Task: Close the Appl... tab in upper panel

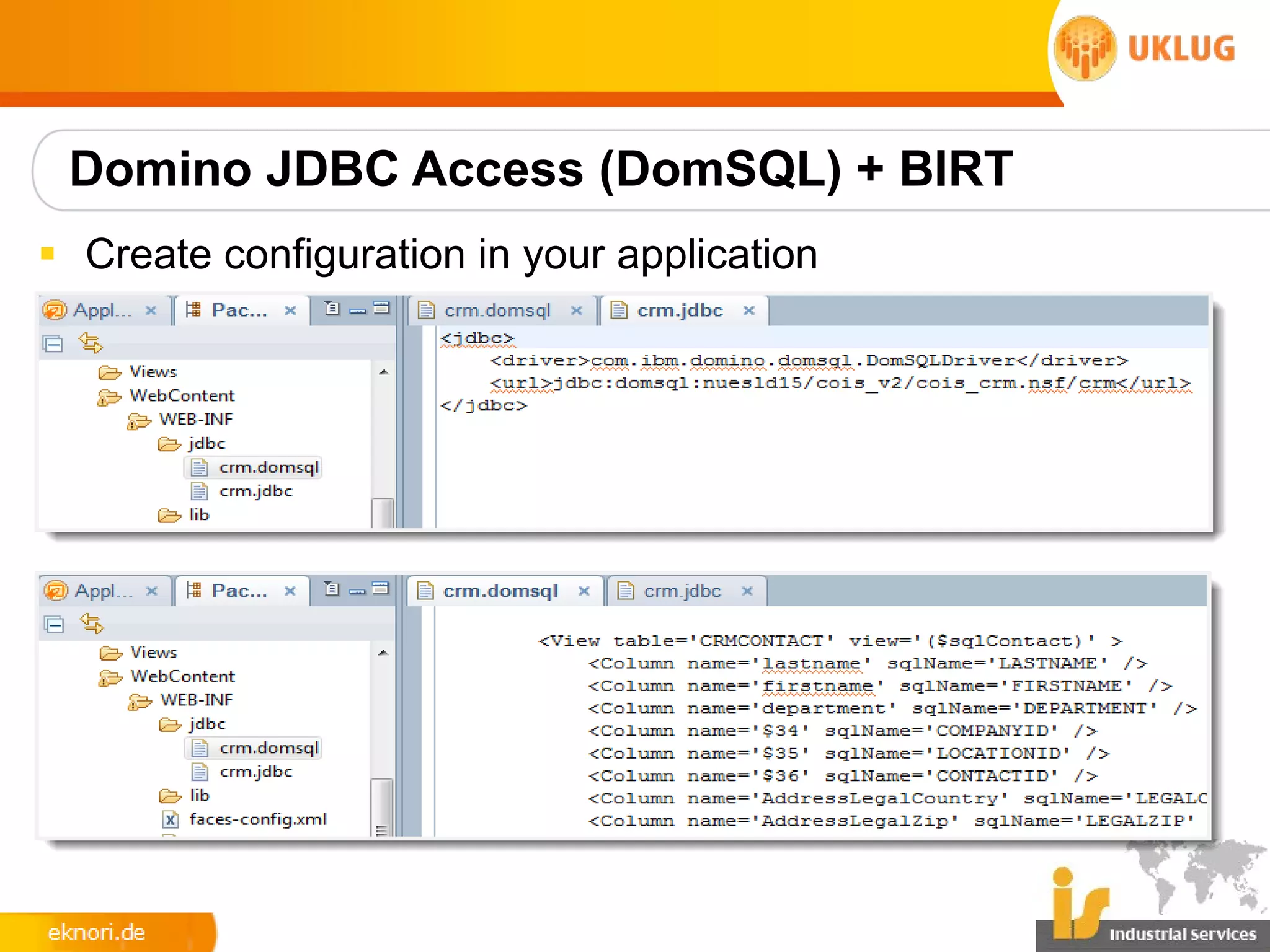Action: tap(151, 311)
